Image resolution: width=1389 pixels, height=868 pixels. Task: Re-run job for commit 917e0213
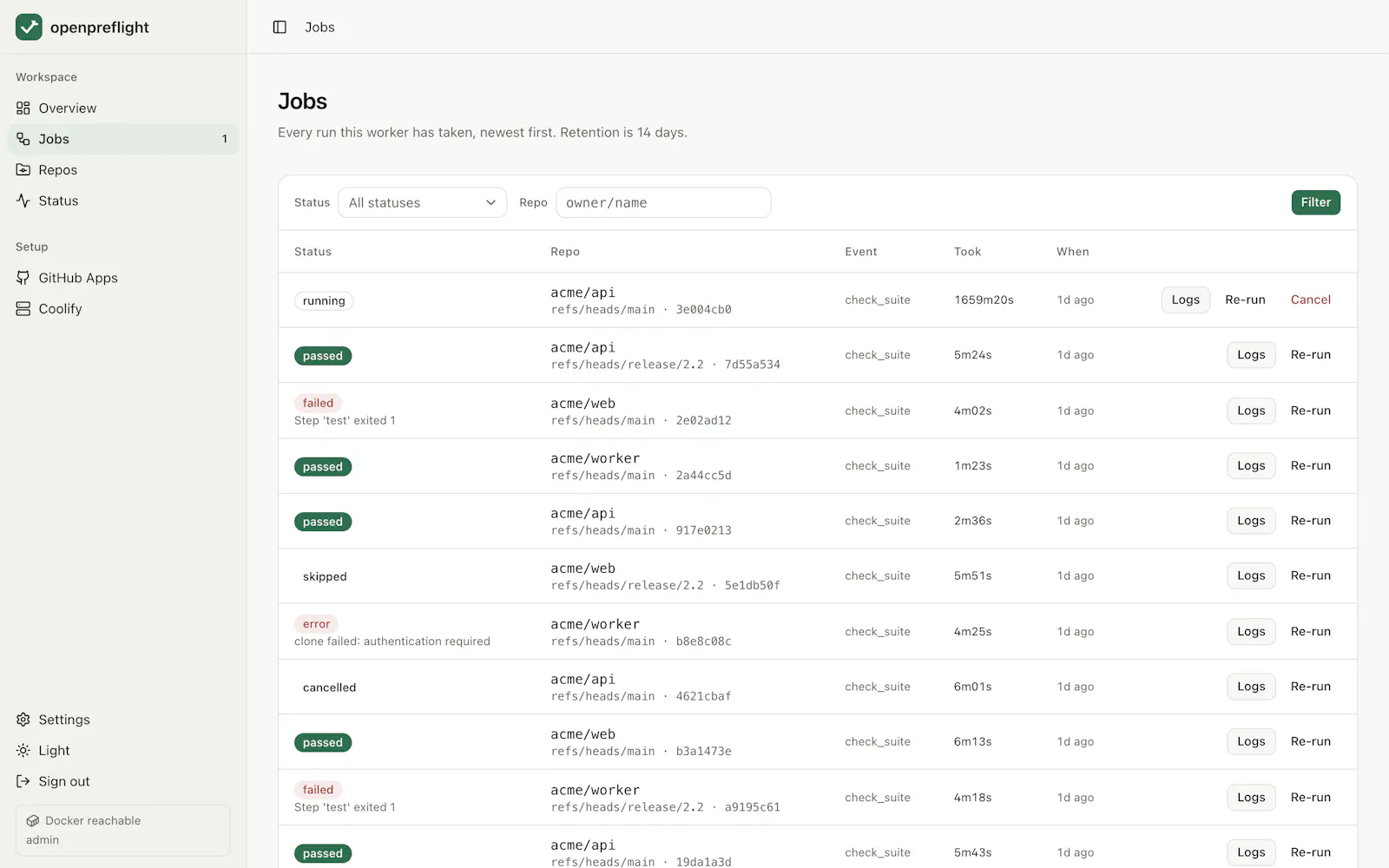coord(1311,521)
